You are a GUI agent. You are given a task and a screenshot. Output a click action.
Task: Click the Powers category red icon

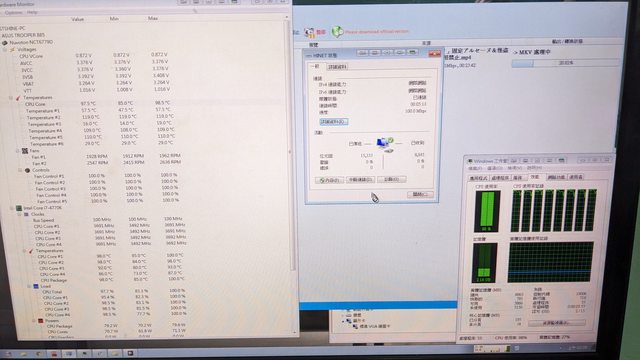point(40,321)
